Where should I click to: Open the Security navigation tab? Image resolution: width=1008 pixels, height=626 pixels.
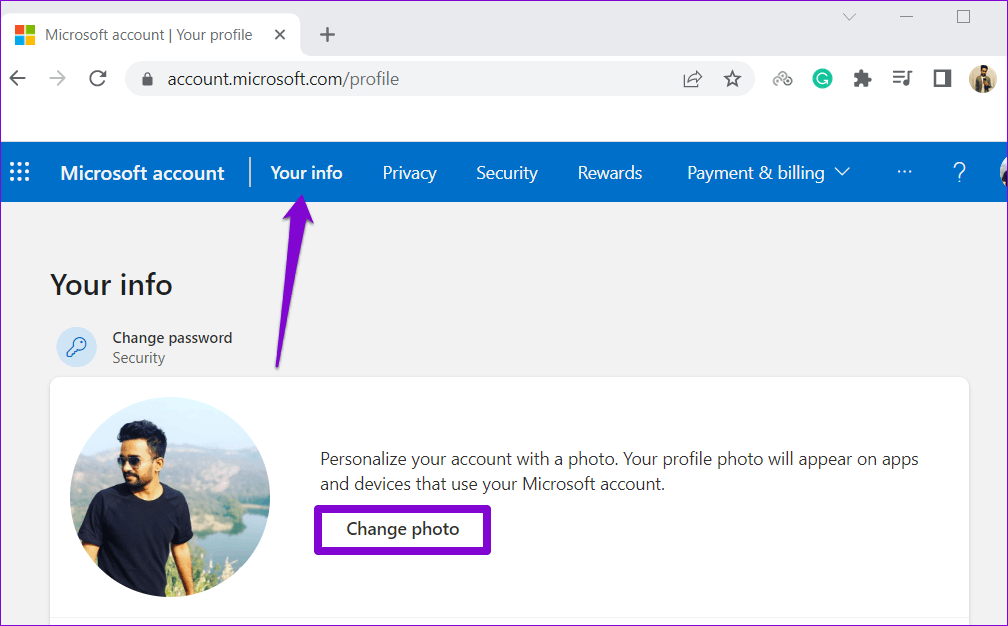pyautogui.click(x=506, y=172)
